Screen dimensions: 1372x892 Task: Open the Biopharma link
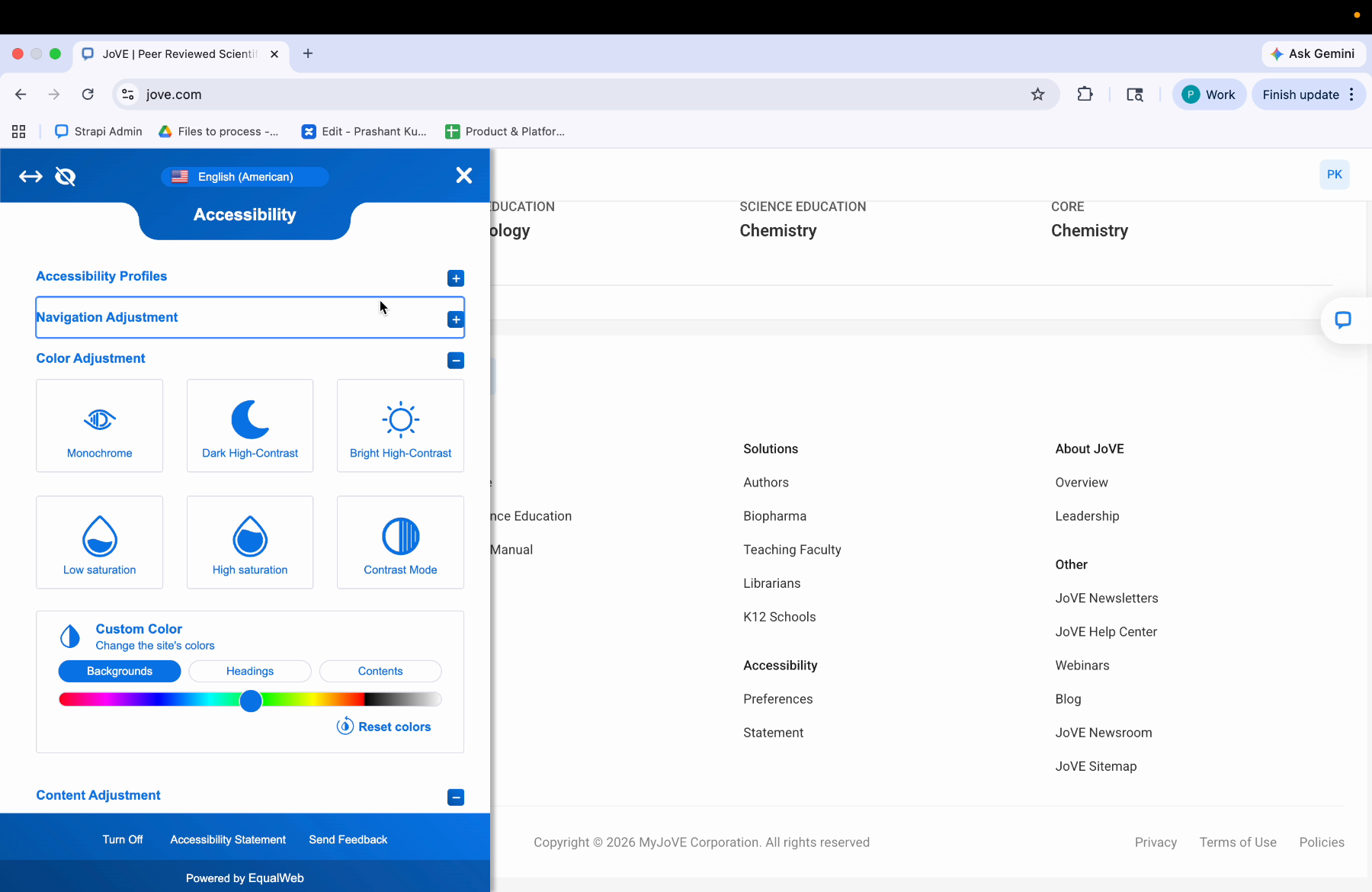(x=774, y=516)
